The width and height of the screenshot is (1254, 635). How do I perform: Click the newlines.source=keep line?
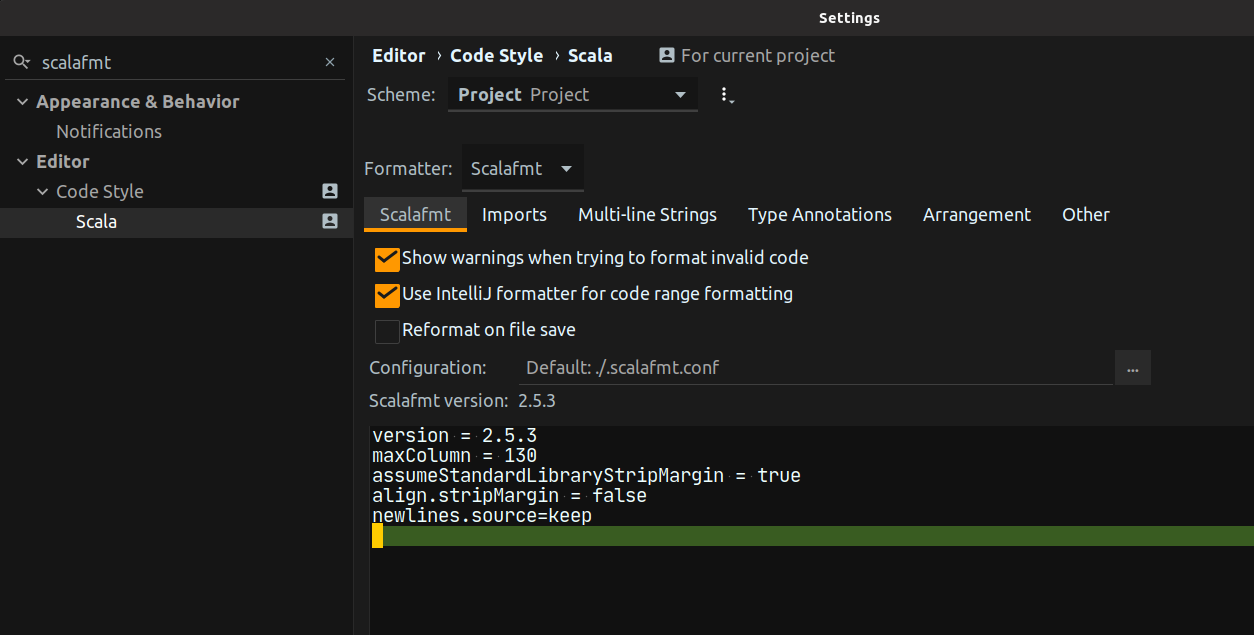click(x=482, y=516)
